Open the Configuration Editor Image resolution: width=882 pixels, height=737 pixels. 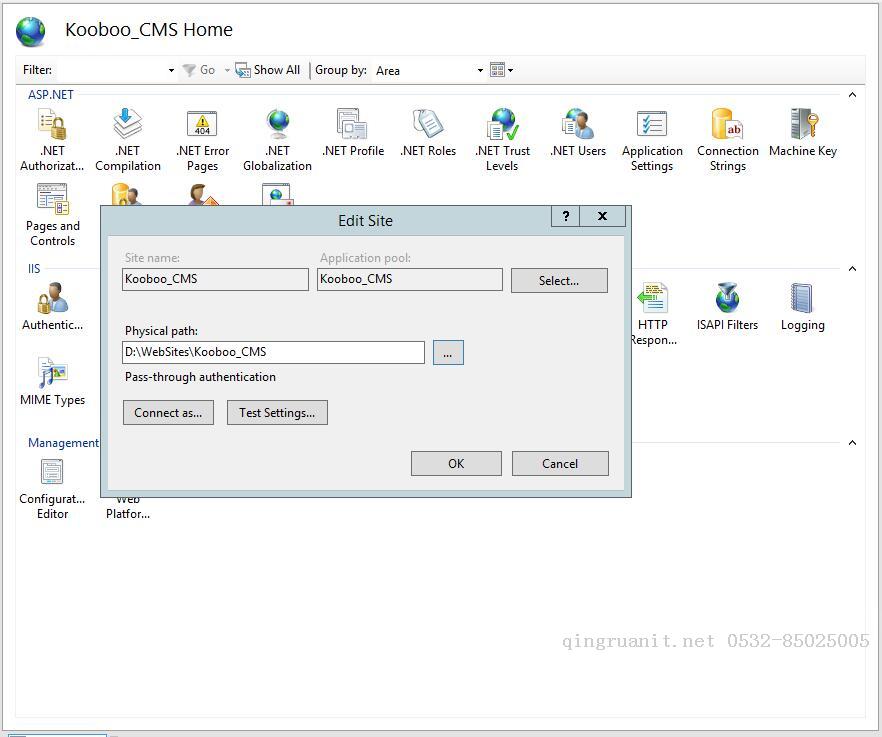[x=52, y=489]
